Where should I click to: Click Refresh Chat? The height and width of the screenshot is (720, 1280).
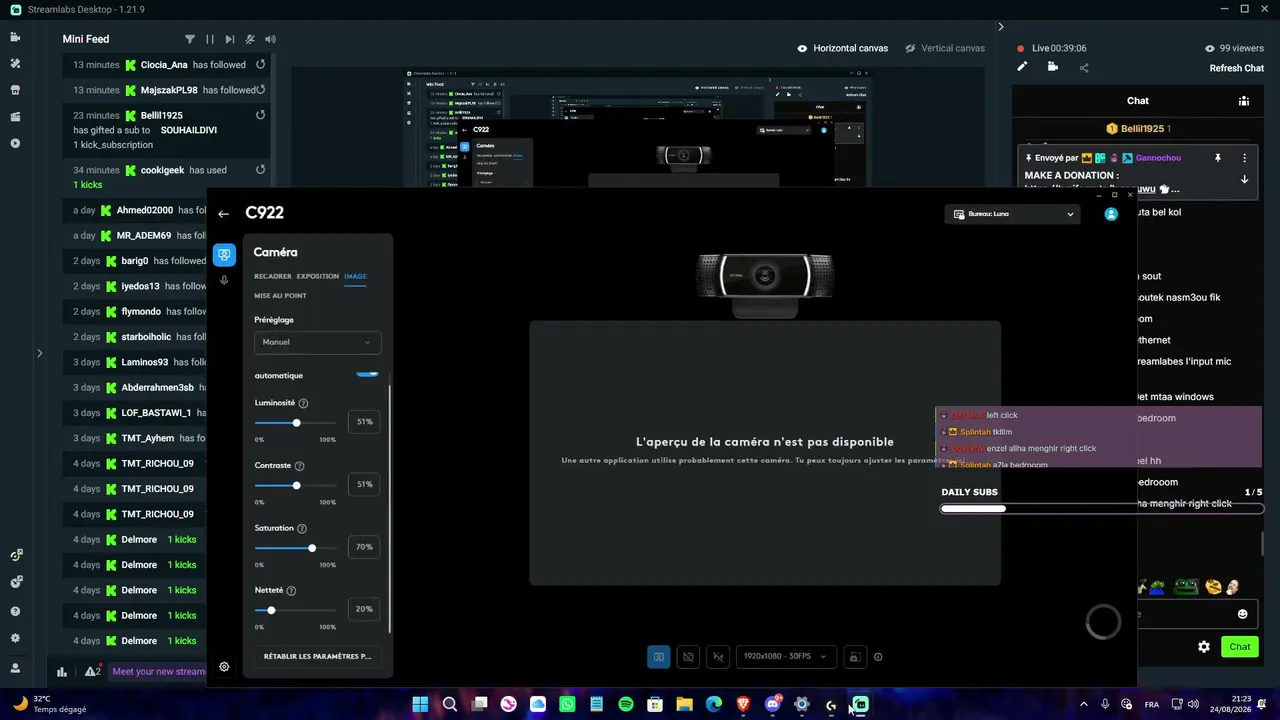[x=1237, y=68]
